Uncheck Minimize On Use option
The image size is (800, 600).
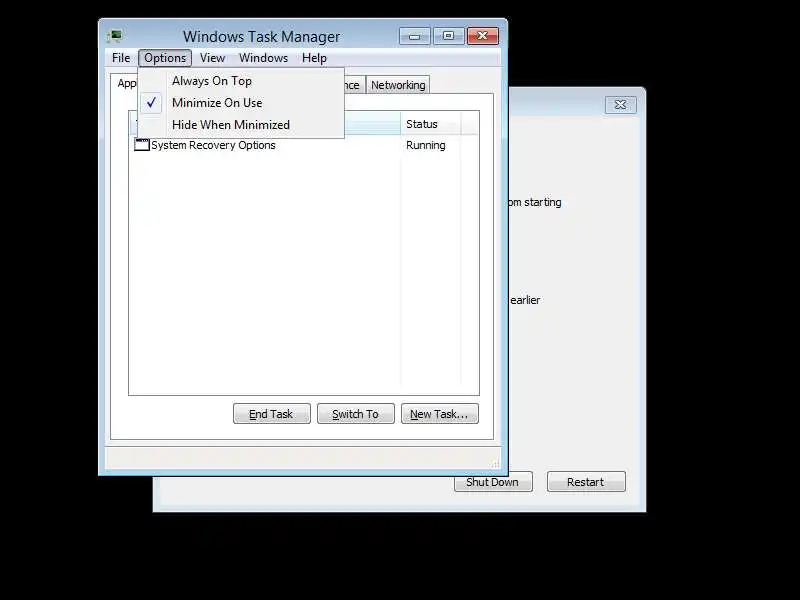click(241, 103)
